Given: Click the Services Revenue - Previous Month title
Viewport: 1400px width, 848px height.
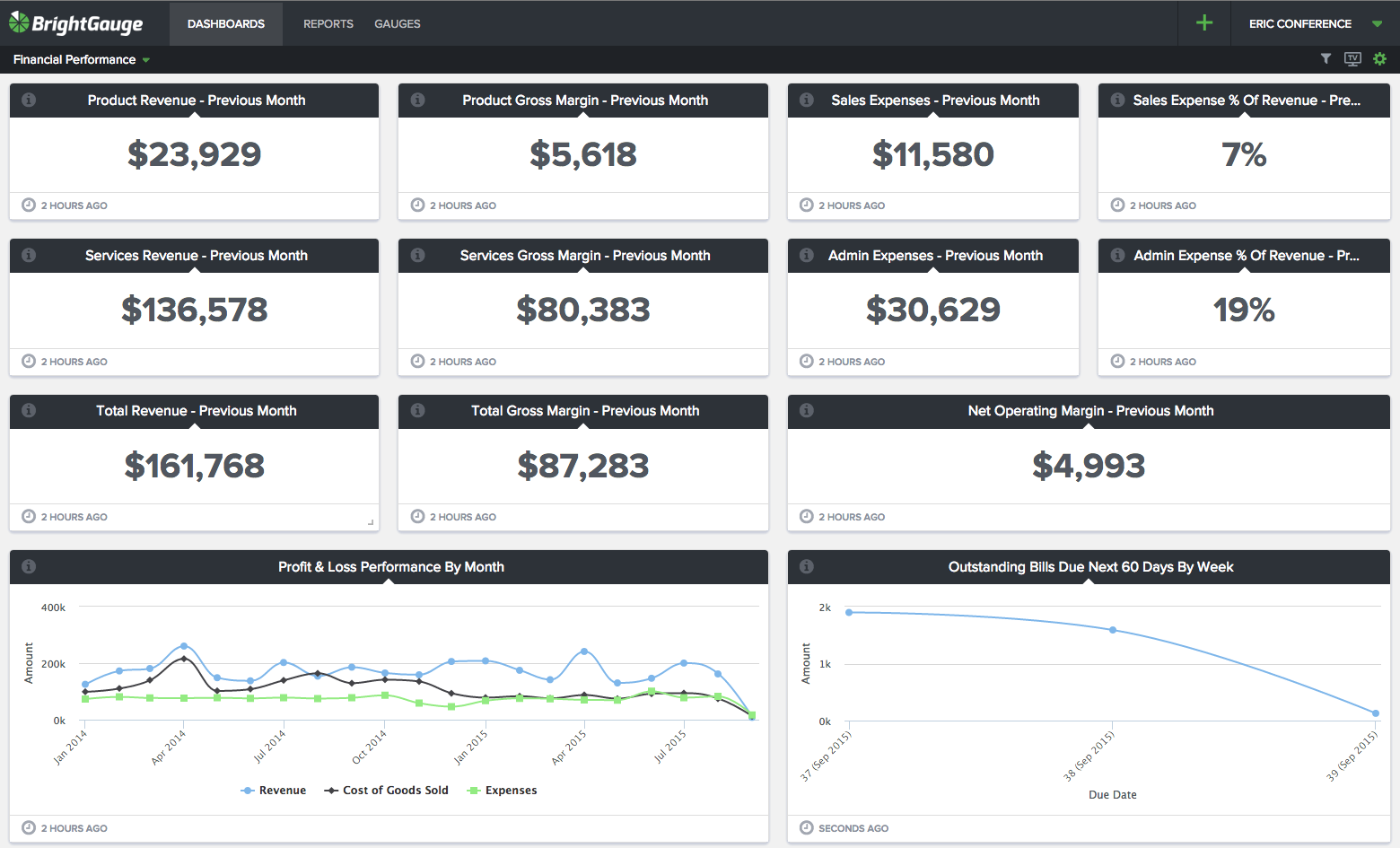Looking at the screenshot, I should pos(196,256).
